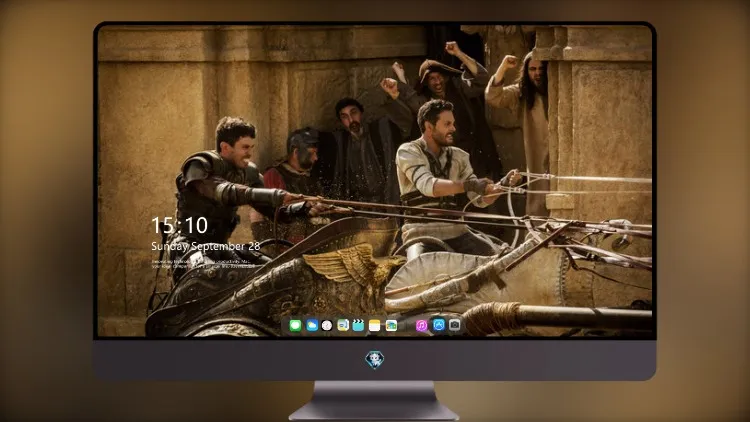Open the pink iTunes music app
This screenshot has width=750, height=422.
(421, 325)
